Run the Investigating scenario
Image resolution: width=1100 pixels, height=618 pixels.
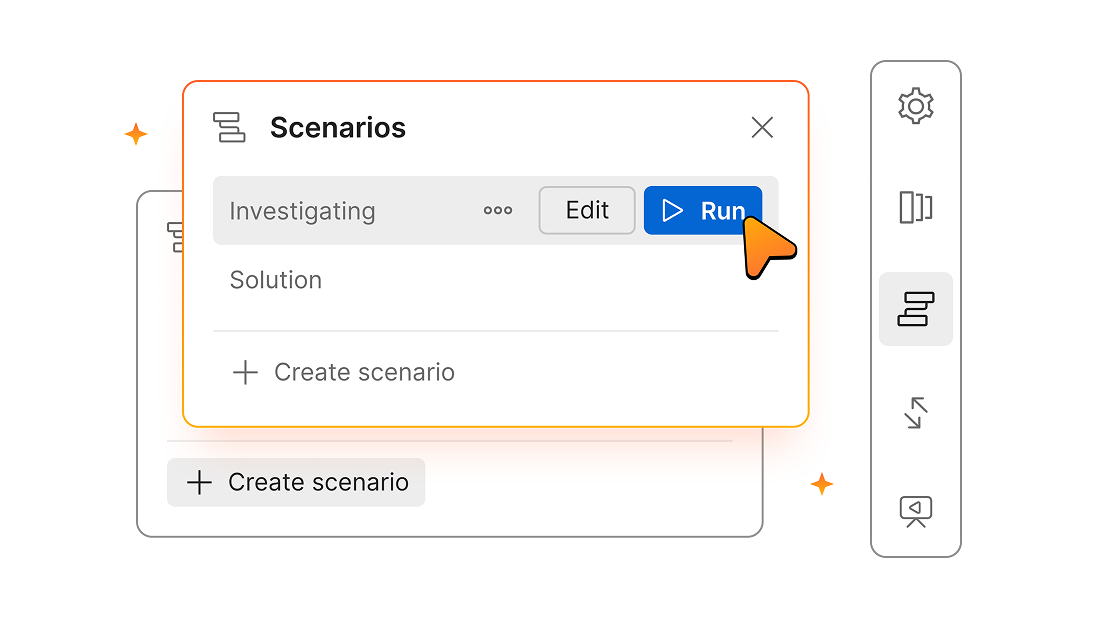click(x=702, y=211)
